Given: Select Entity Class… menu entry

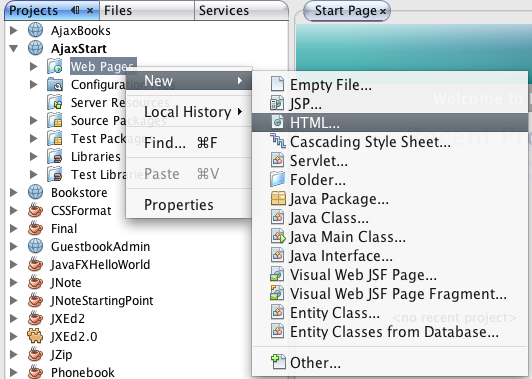Looking at the screenshot, I should tap(390, 312).
